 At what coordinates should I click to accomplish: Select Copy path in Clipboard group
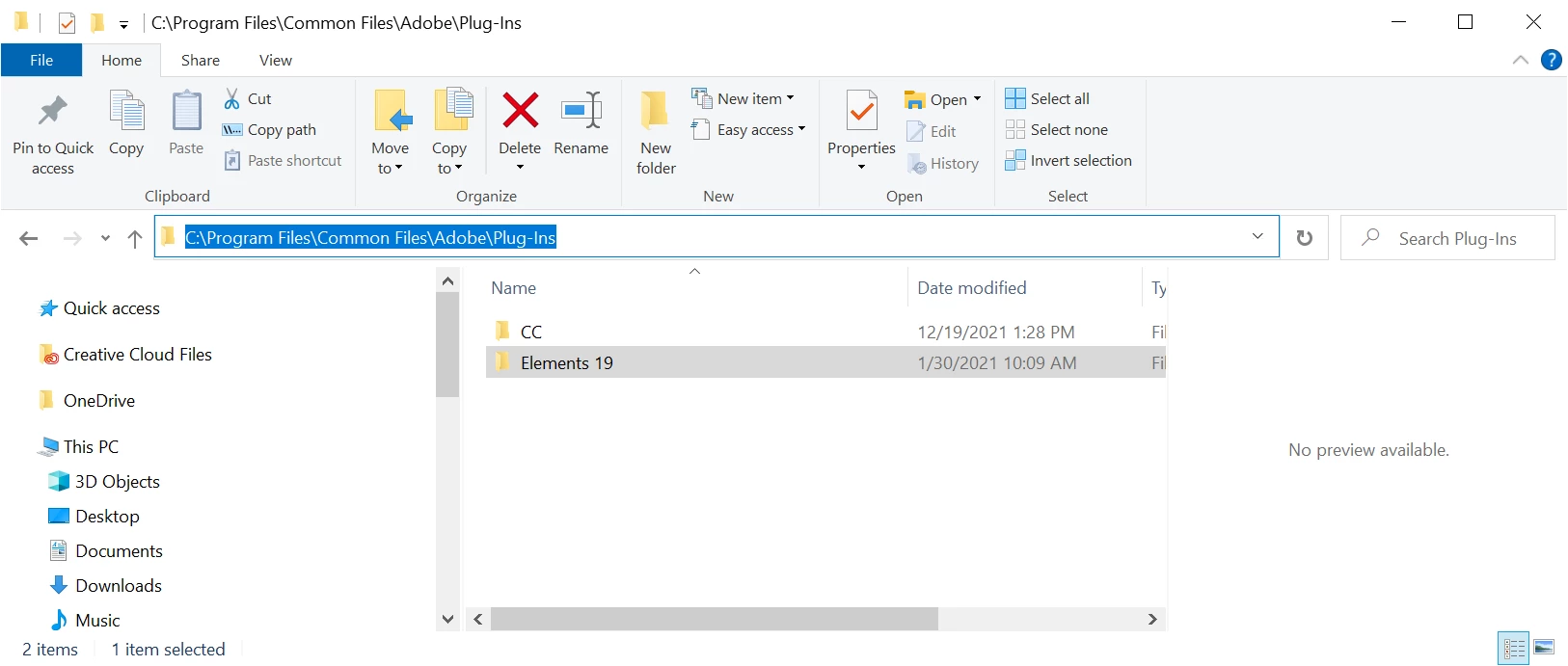point(270,129)
